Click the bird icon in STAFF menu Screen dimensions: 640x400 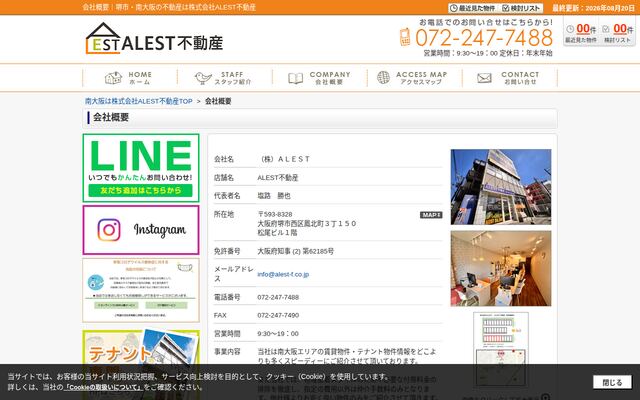click(203, 78)
